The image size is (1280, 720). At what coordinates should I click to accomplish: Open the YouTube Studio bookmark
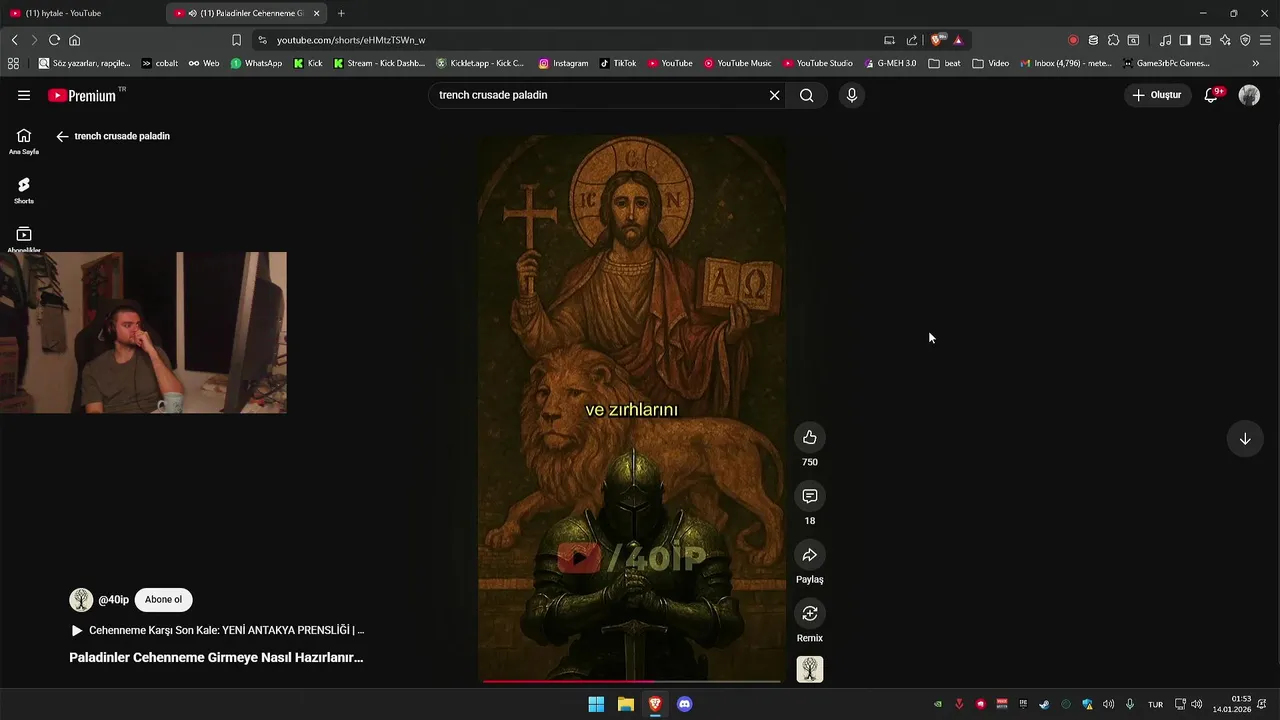818,63
